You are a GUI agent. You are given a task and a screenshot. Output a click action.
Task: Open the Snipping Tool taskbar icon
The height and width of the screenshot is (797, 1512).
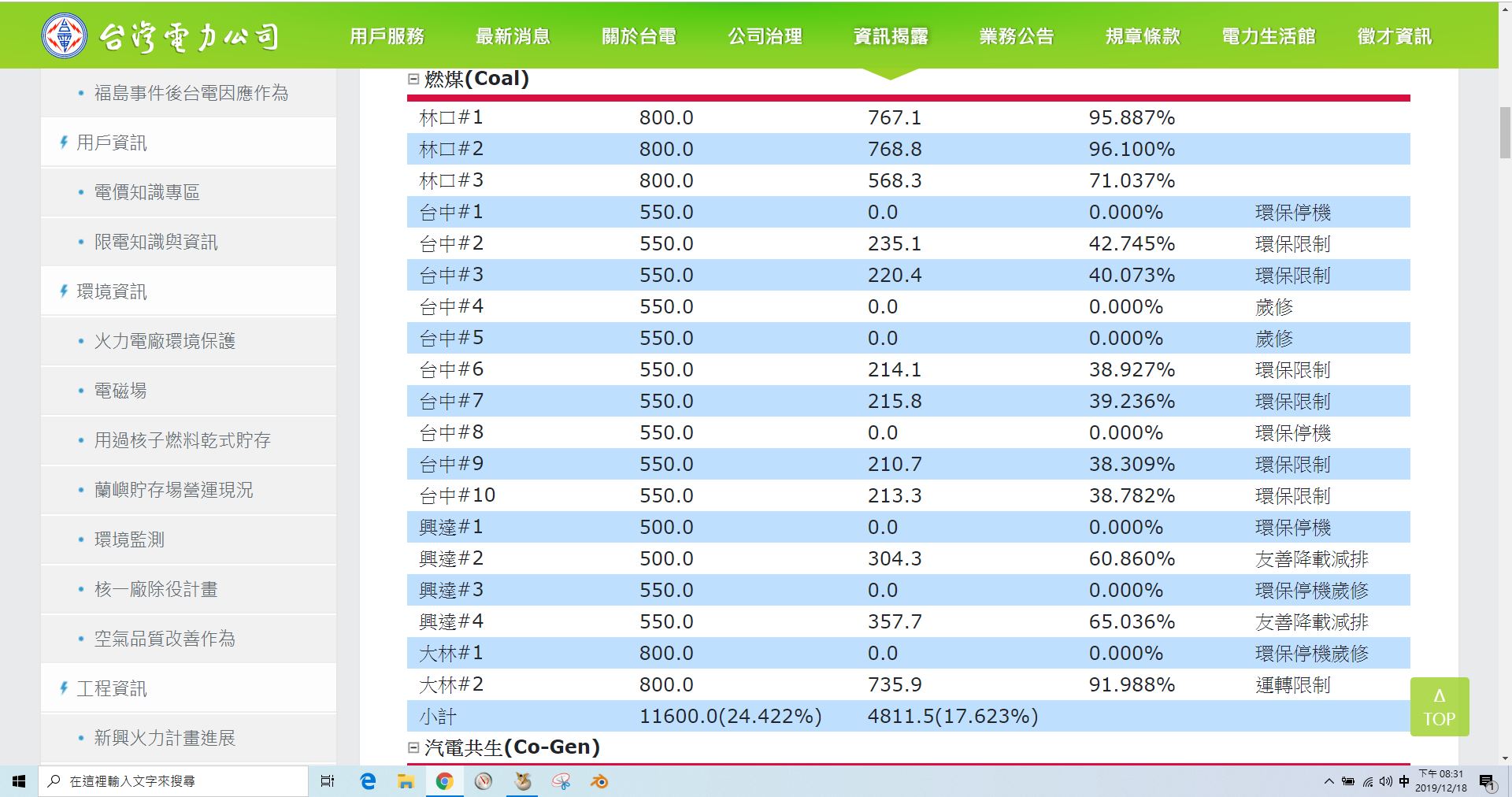(561, 781)
